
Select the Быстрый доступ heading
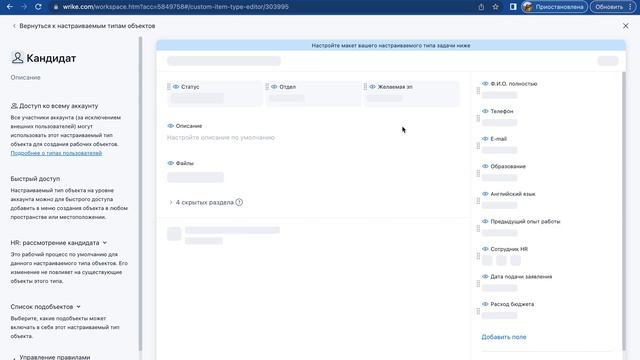click(35, 179)
